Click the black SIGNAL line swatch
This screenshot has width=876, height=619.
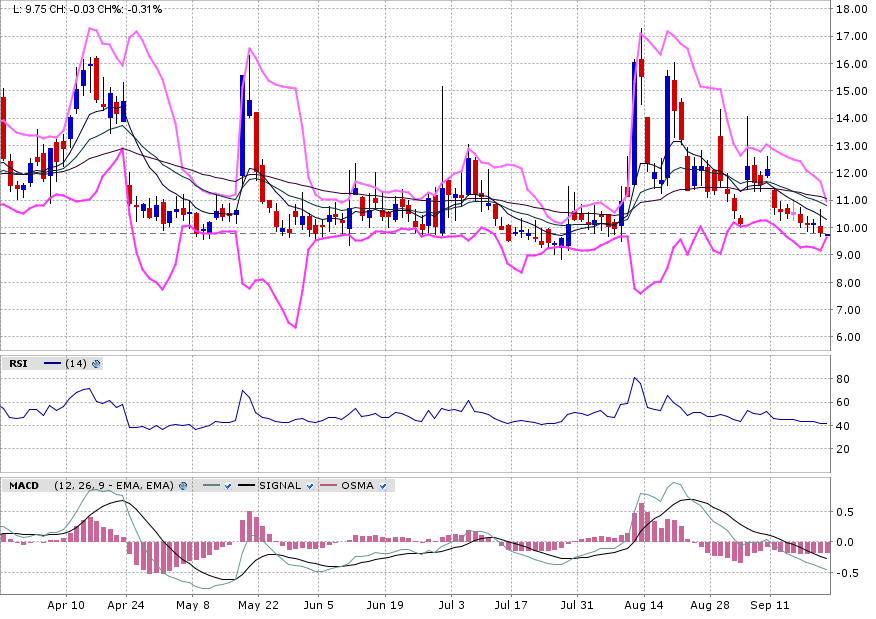pos(246,486)
